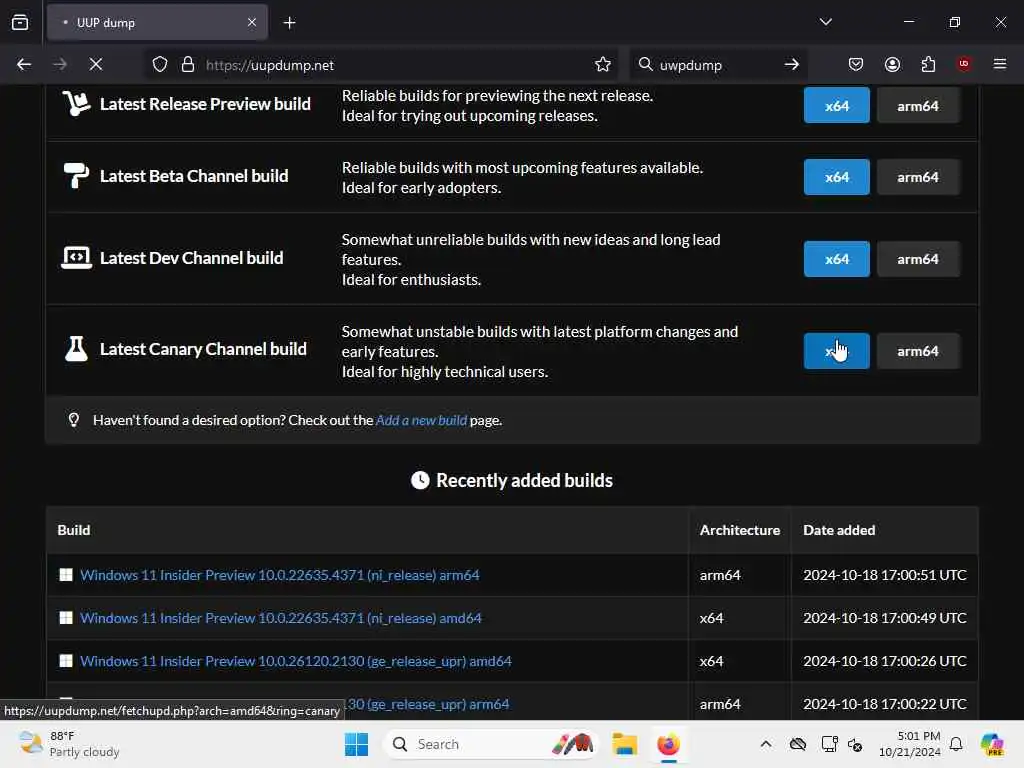
Task: Click the Latest Canary Channel build title
Action: click(x=203, y=349)
